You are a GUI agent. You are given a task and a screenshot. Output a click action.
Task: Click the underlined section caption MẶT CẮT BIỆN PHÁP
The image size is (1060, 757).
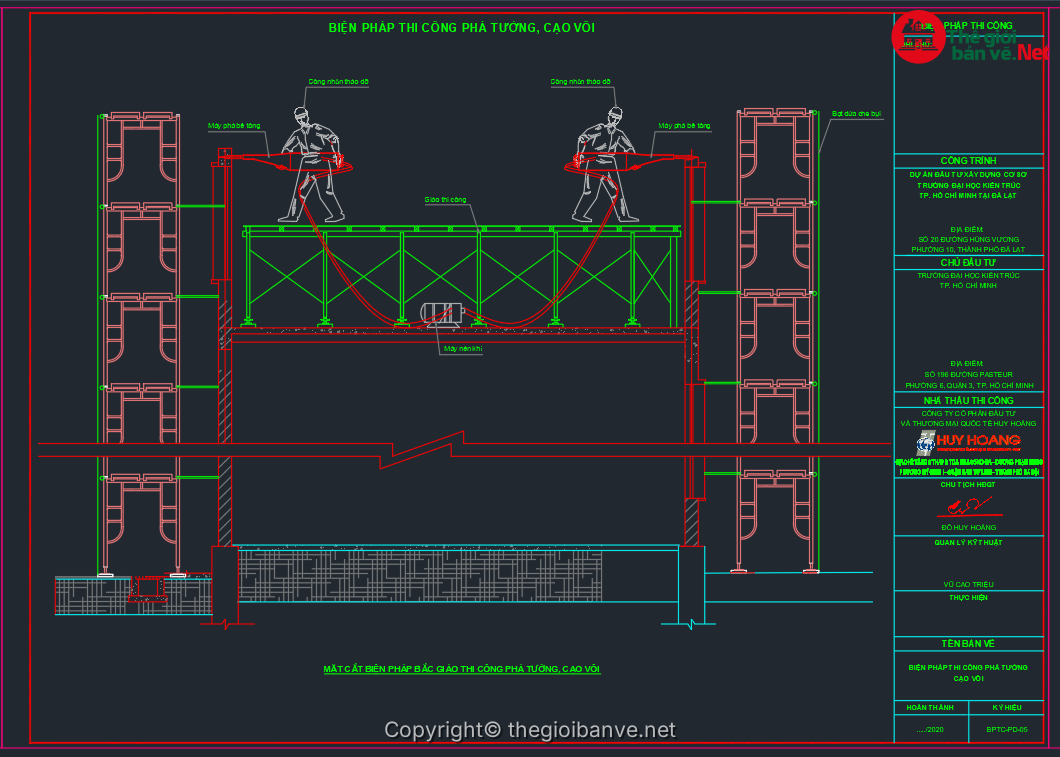tap(461, 669)
